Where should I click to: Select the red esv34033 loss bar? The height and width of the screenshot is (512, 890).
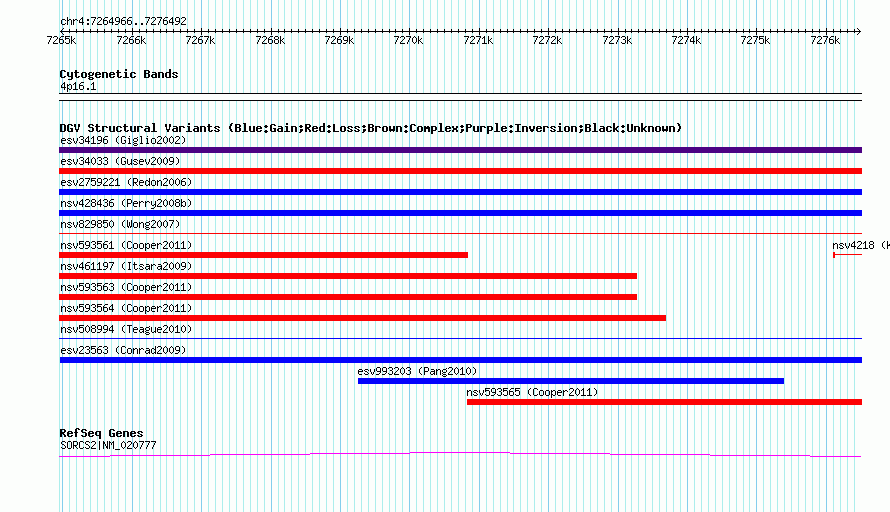[x=460, y=171]
